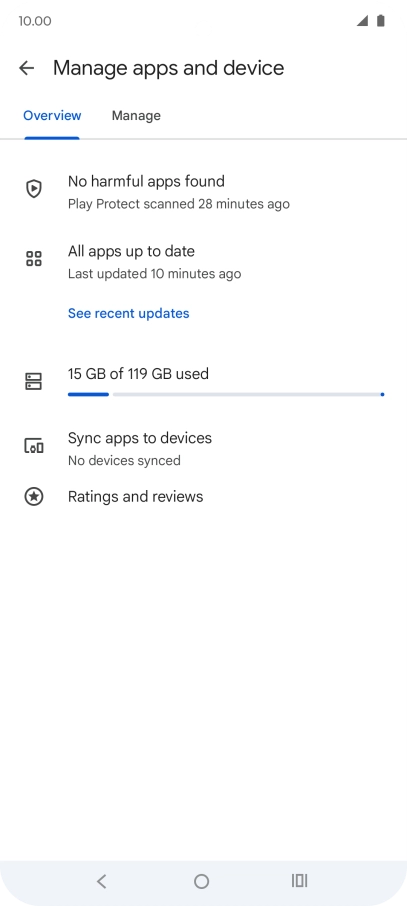The height and width of the screenshot is (906, 407).
Task: Tap the Android home circle button
Action: tap(201, 881)
